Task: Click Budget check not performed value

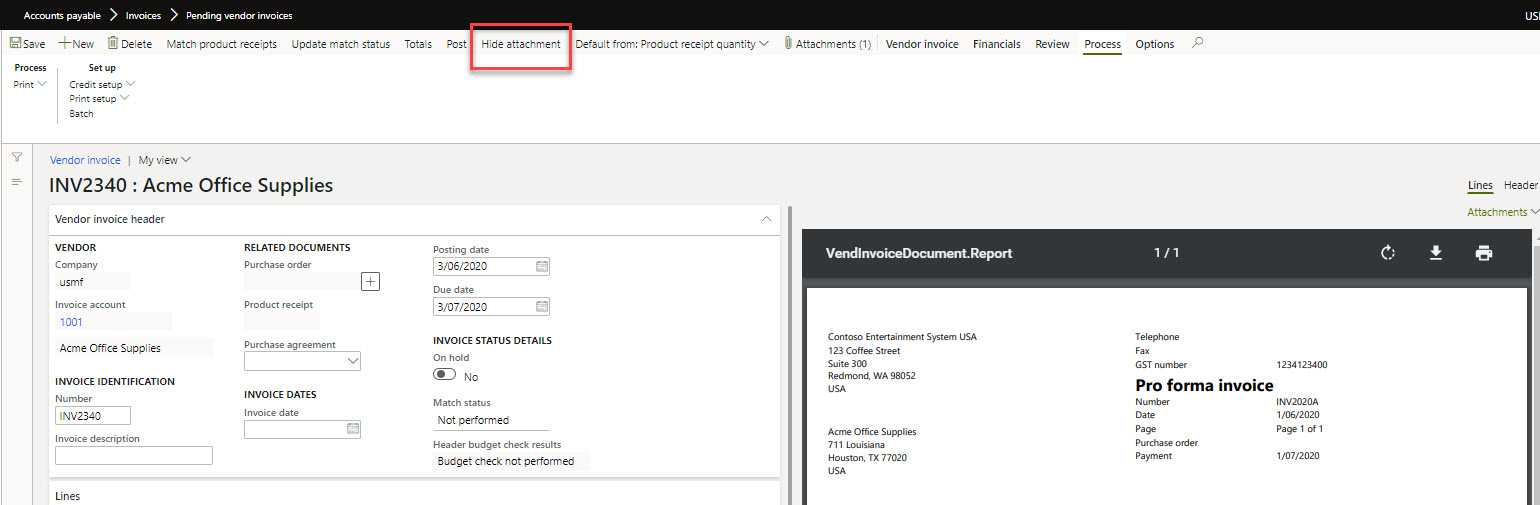Action: pos(511,461)
